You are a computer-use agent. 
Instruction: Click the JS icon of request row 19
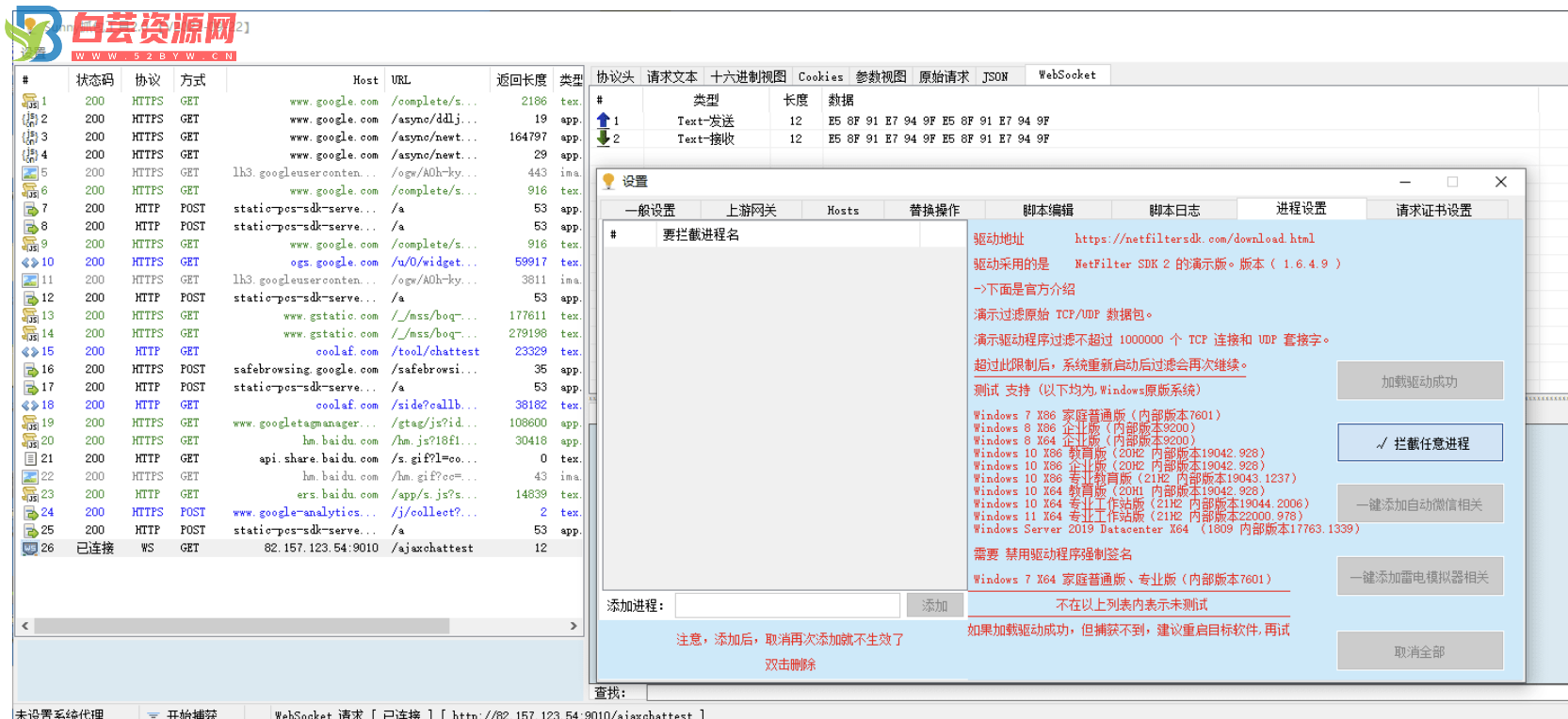[x=30, y=423]
